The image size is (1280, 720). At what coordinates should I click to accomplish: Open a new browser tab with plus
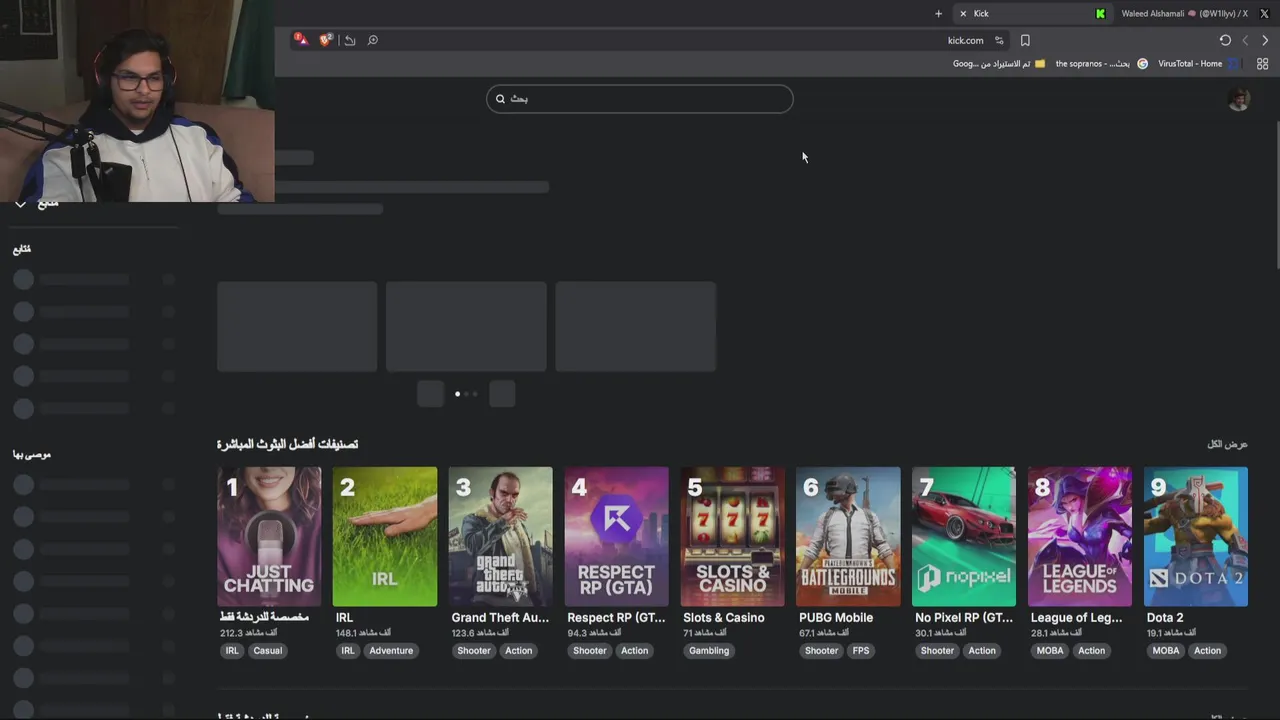(938, 13)
